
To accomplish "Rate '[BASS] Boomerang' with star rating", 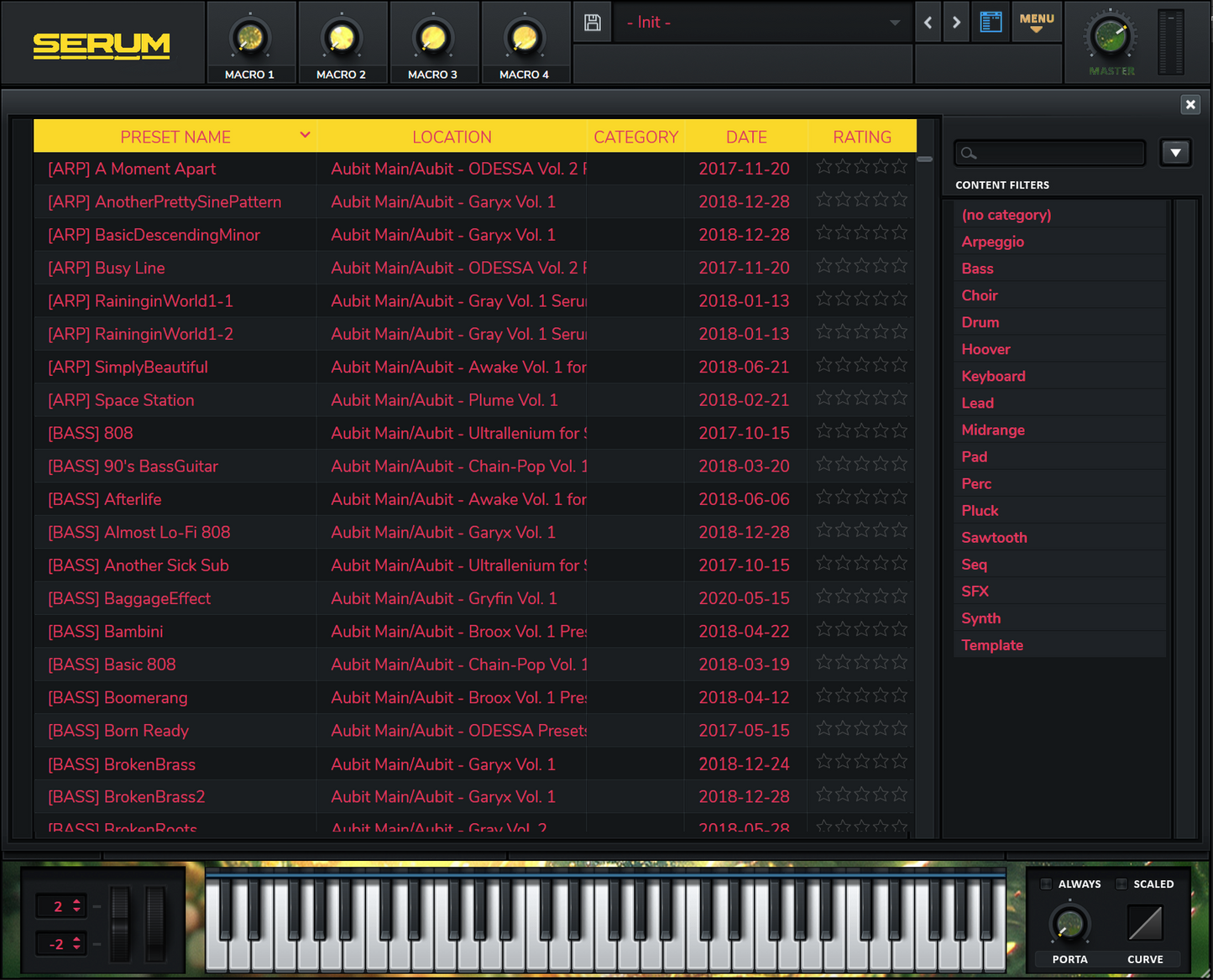I will 862,695.
